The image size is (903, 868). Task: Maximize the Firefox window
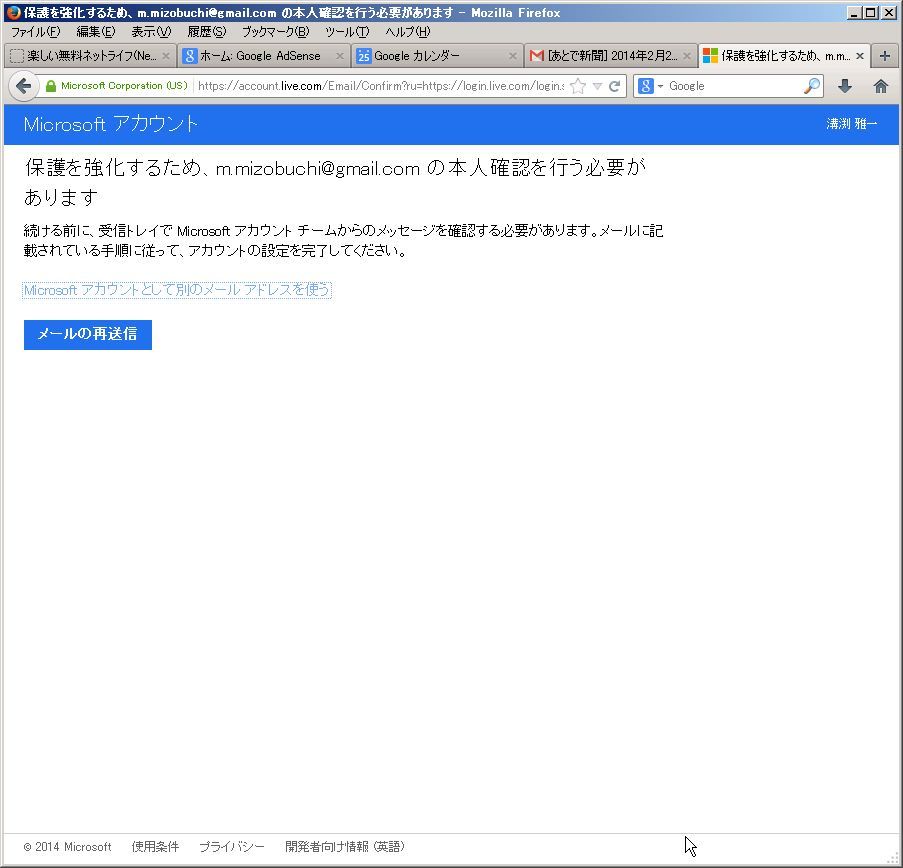tap(871, 13)
